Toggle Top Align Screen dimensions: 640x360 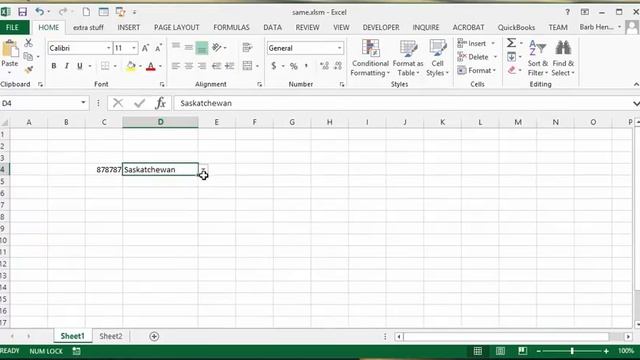pyautogui.click(x=176, y=47)
